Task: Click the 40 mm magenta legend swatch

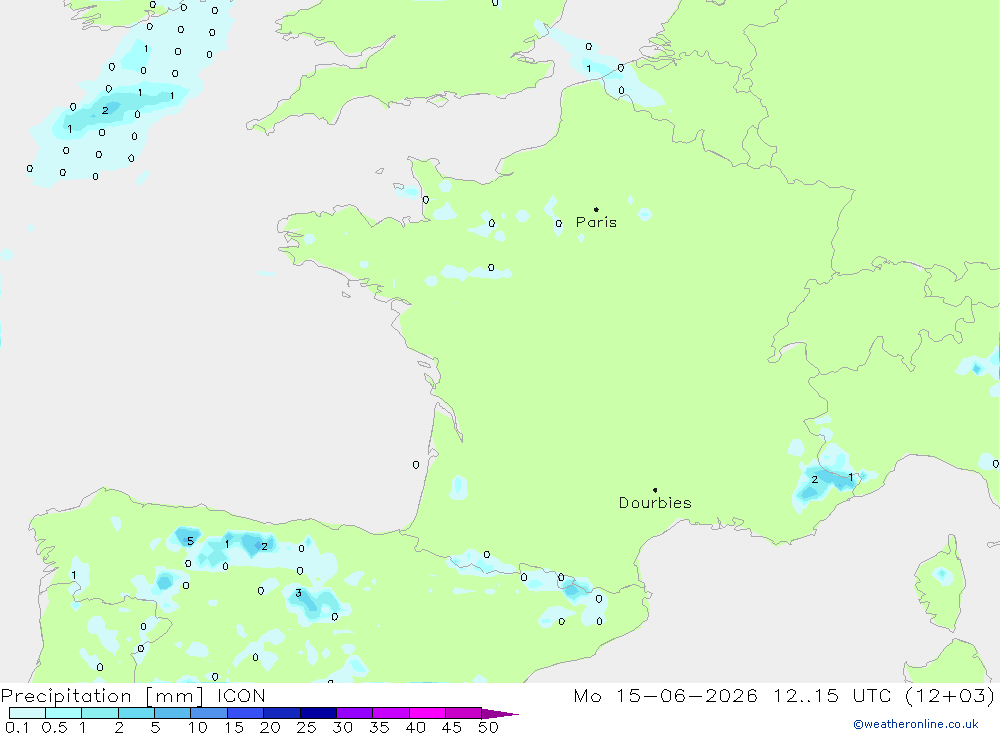Action: (427, 713)
